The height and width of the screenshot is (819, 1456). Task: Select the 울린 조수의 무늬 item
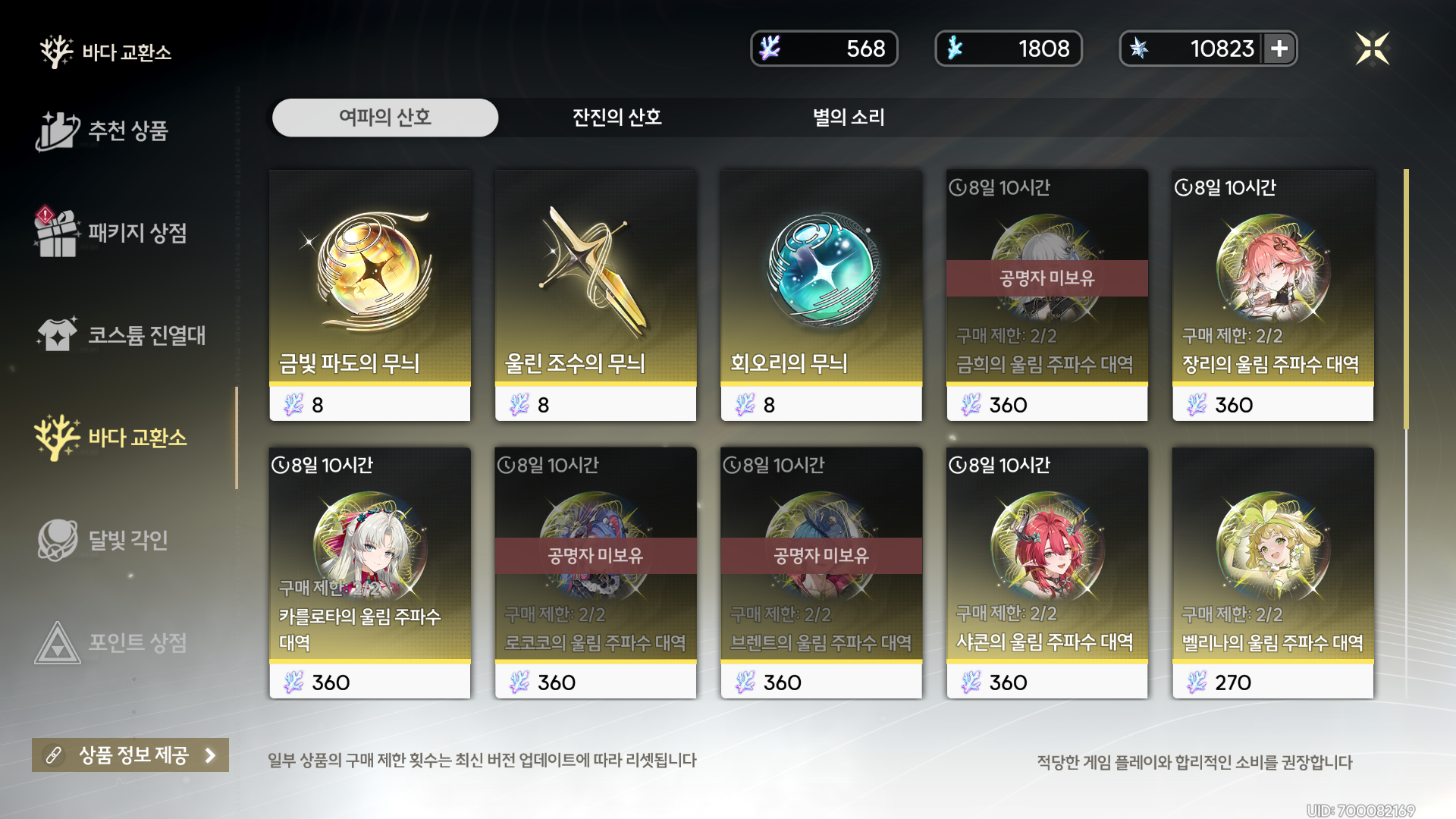595,295
